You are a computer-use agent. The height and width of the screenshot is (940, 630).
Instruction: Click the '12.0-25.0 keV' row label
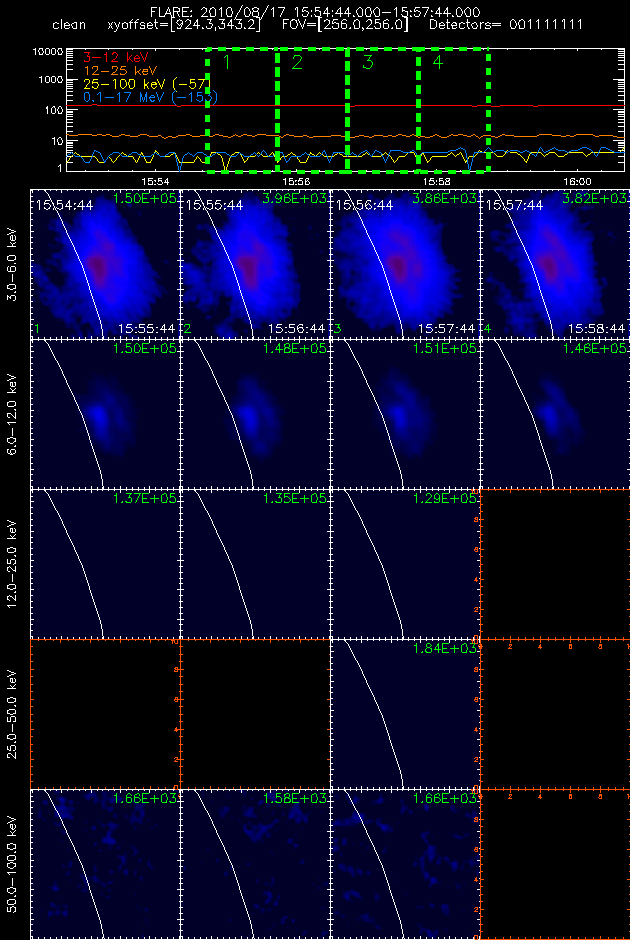(x=13, y=563)
